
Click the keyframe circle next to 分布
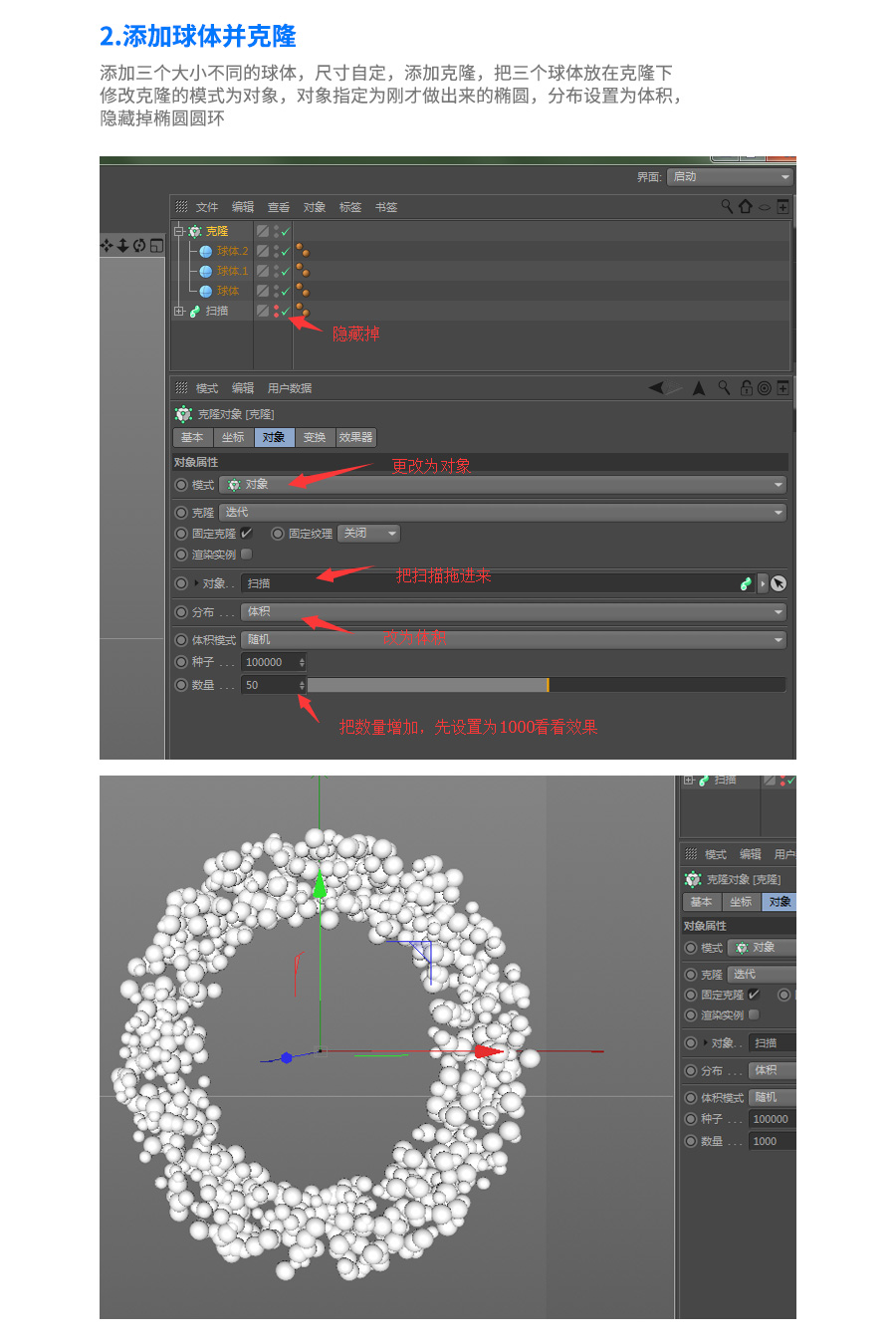[181, 612]
